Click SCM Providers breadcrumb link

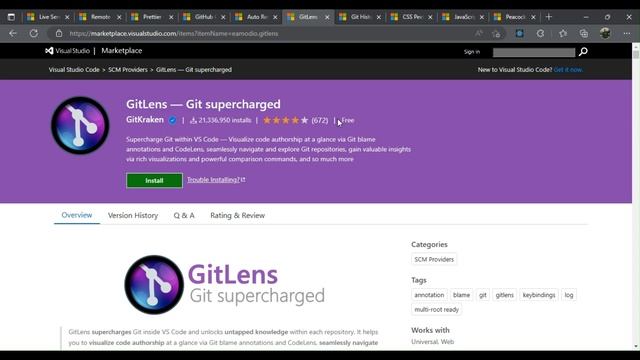[x=128, y=70]
